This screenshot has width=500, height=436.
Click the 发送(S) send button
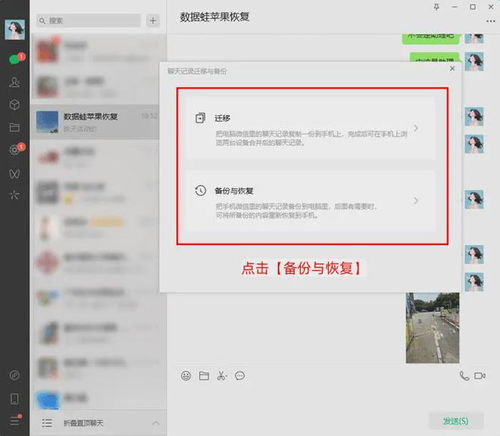(456, 421)
